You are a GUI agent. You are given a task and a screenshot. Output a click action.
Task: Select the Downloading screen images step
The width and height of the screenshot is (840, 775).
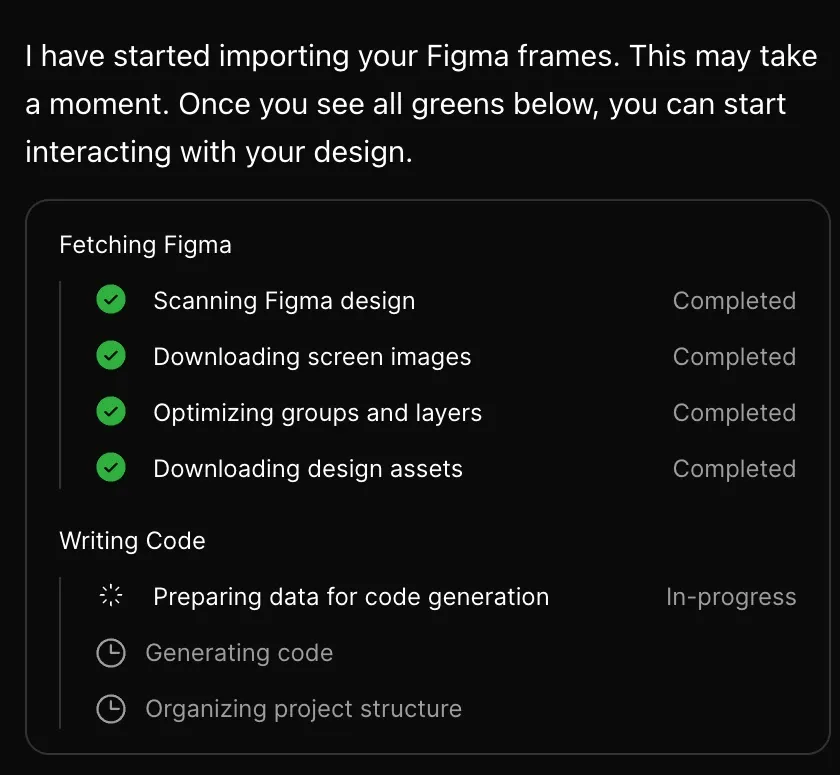point(312,357)
